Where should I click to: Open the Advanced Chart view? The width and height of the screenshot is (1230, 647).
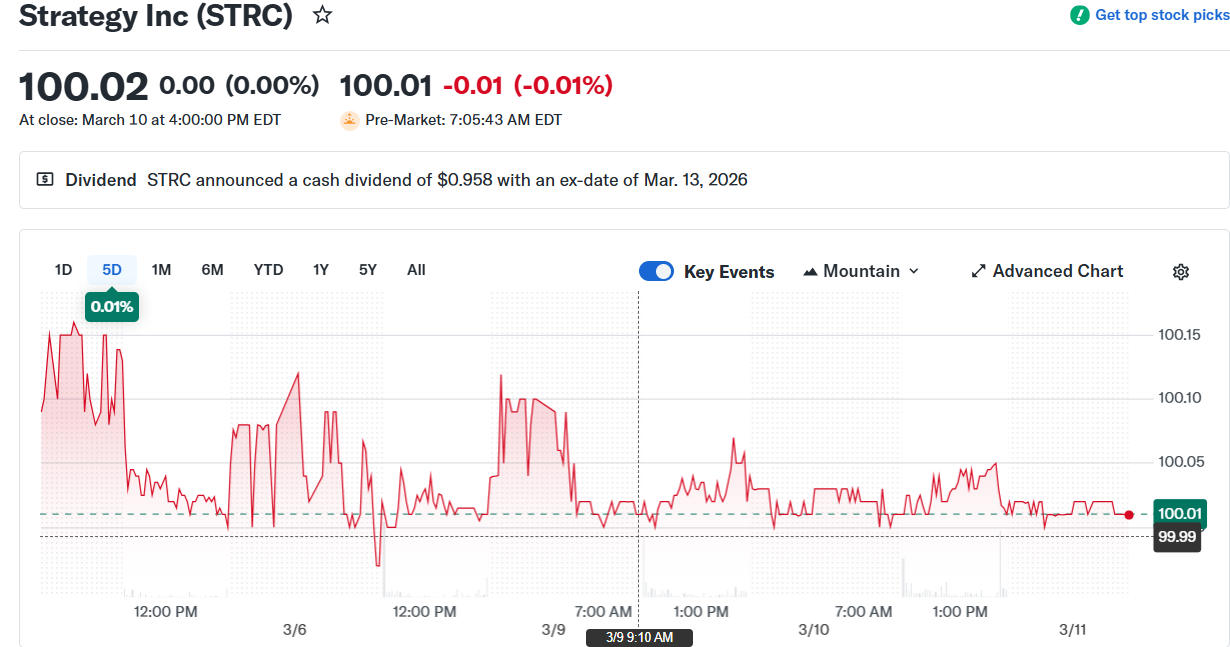(1057, 272)
